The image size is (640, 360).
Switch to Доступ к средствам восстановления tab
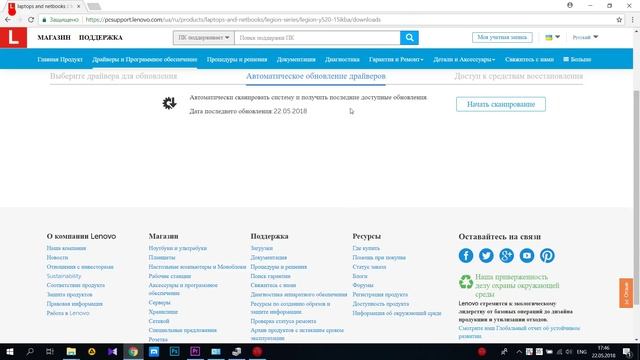519,76
